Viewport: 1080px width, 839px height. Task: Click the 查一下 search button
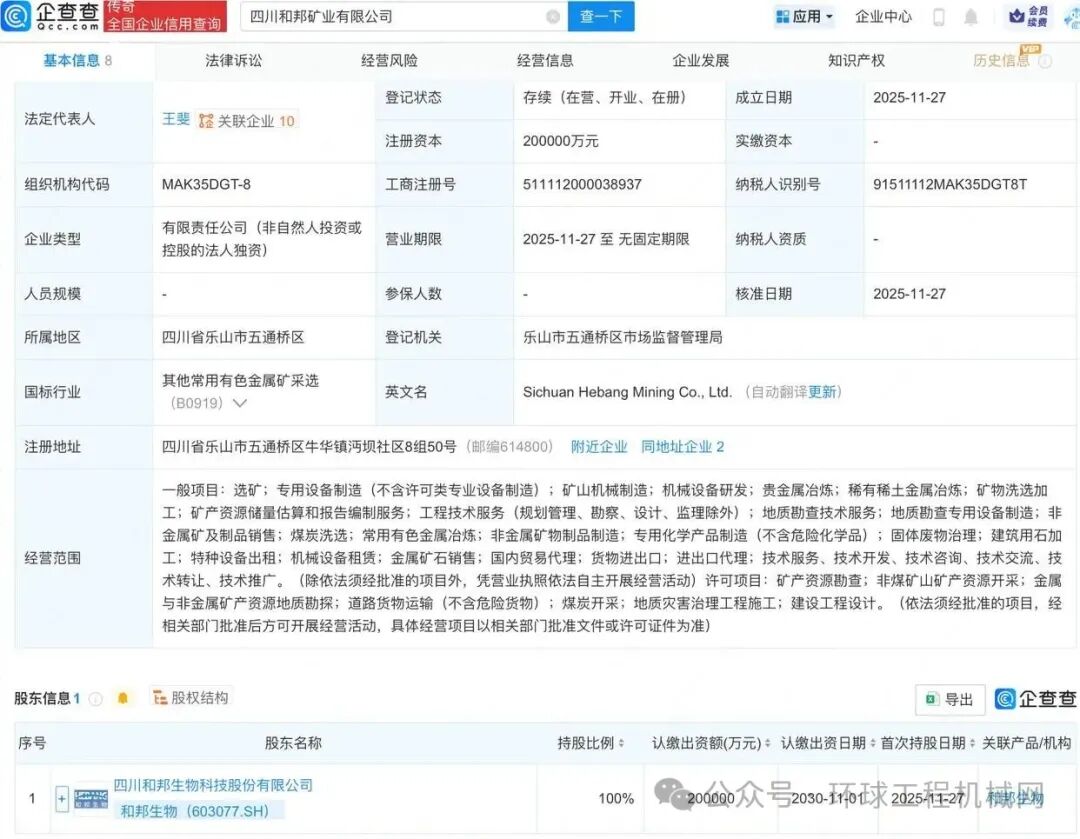point(601,17)
